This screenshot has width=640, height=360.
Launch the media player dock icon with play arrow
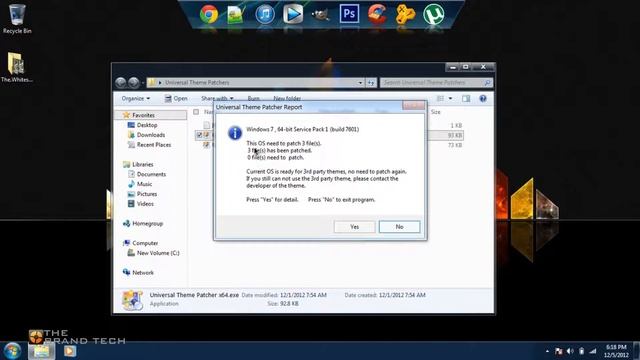[293, 14]
